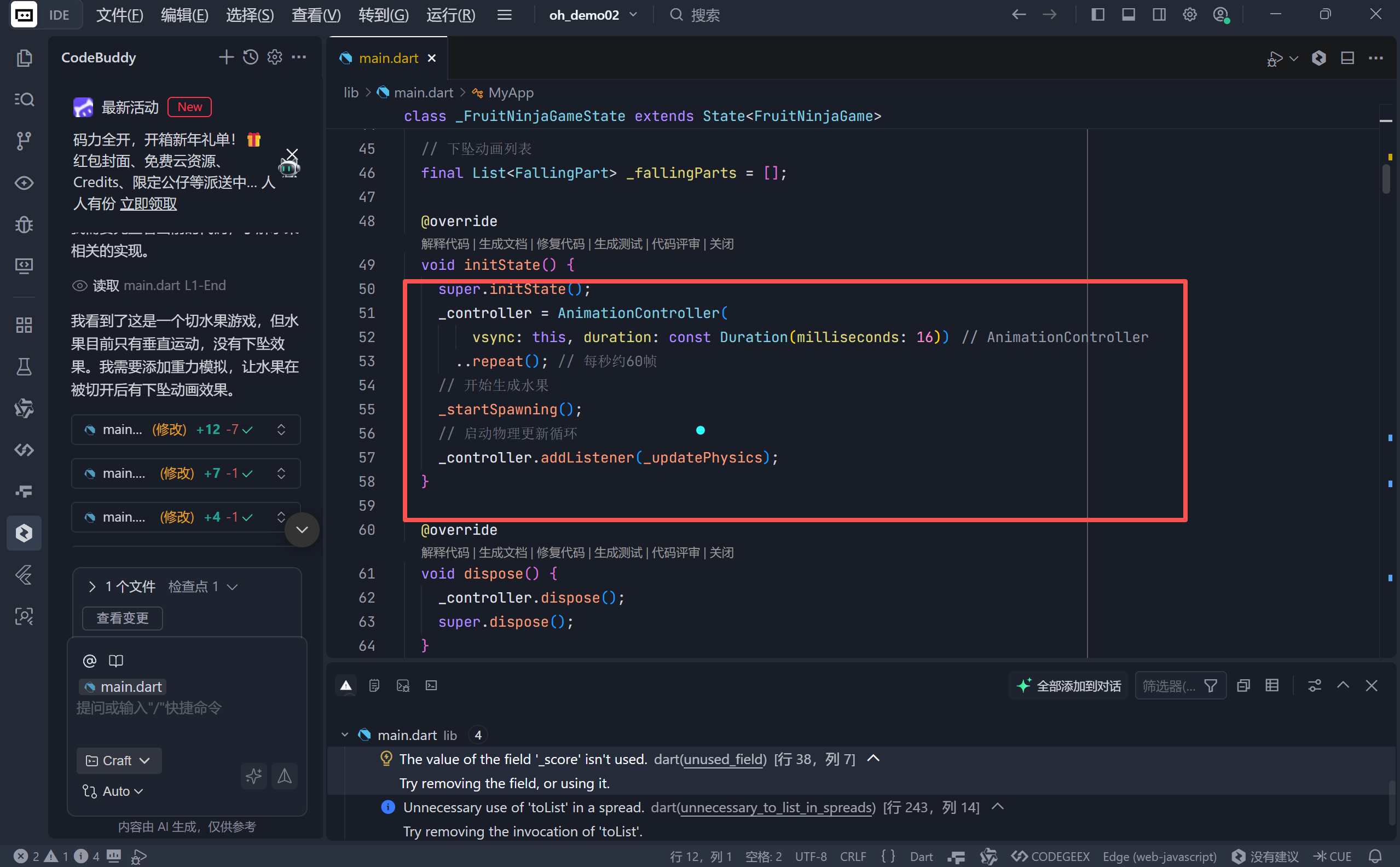Viewport: 1400px width, 867px height.
Task: Open the 运行(R) menu
Action: coord(450,15)
